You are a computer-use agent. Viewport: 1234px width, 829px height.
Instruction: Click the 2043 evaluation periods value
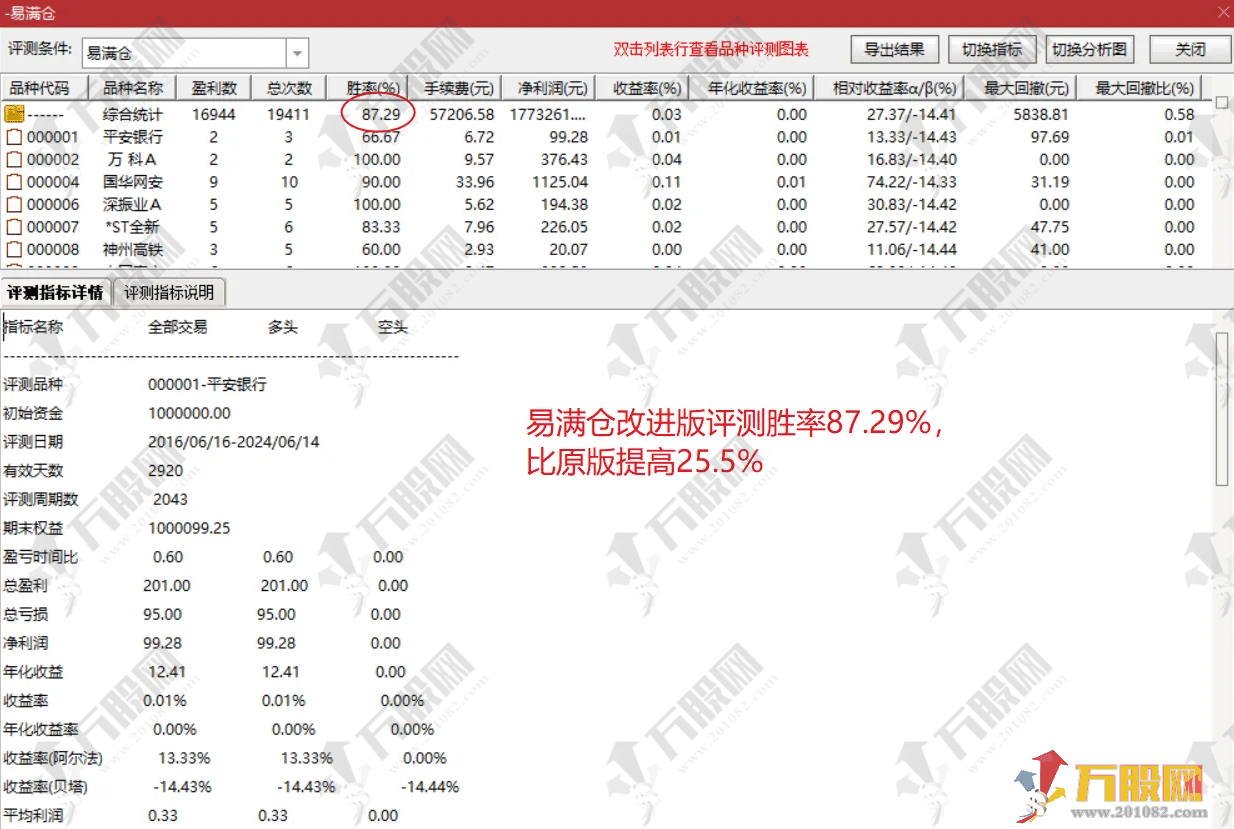coord(170,499)
